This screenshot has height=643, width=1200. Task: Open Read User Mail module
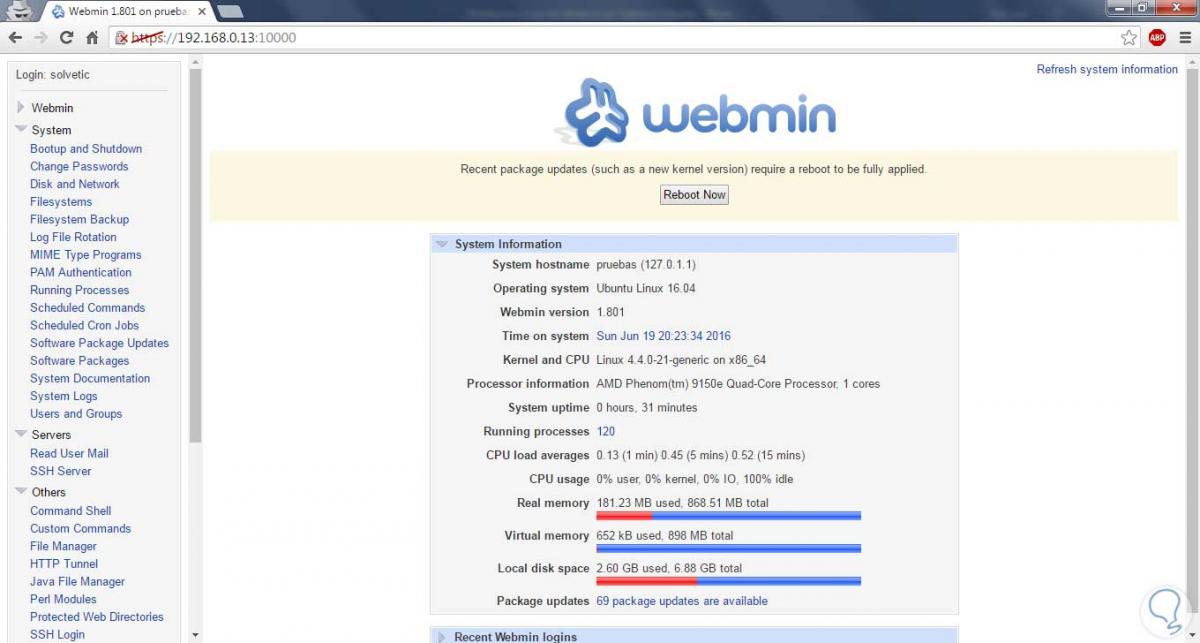coord(69,453)
